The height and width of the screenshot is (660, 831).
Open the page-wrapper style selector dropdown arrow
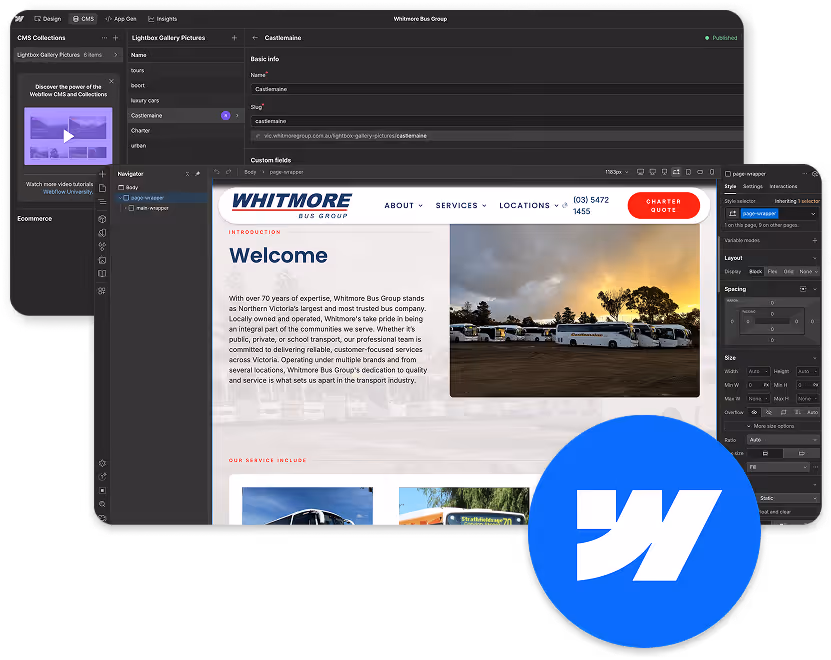click(813, 214)
